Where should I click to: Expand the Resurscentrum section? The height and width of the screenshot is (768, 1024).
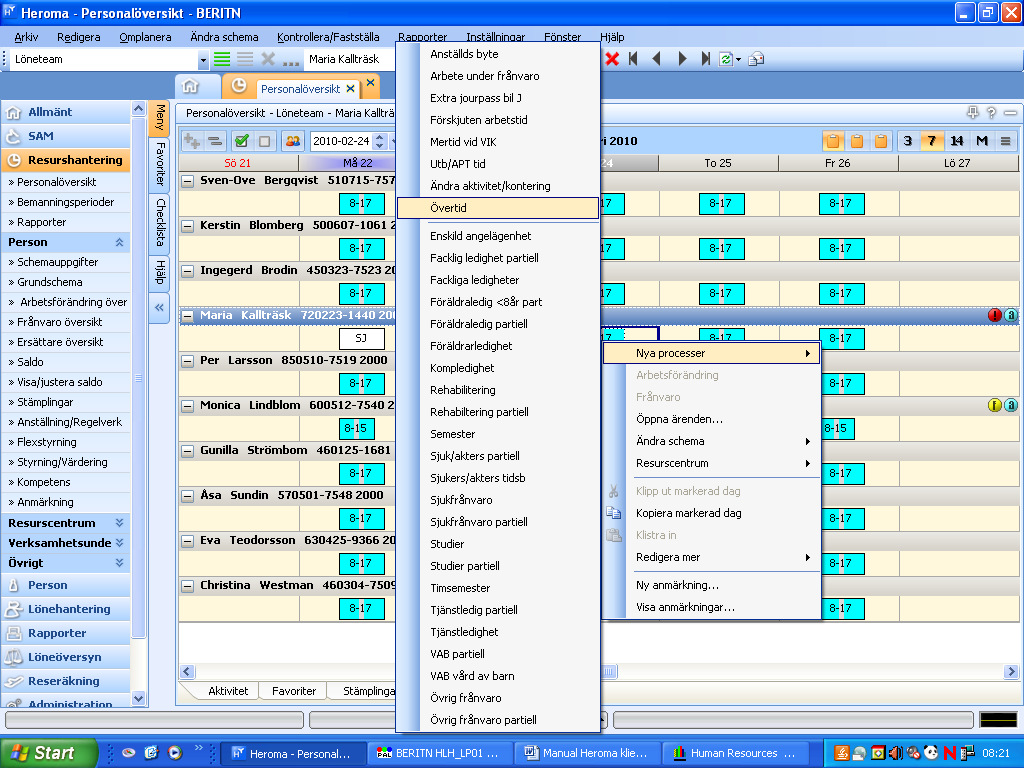click(120, 523)
